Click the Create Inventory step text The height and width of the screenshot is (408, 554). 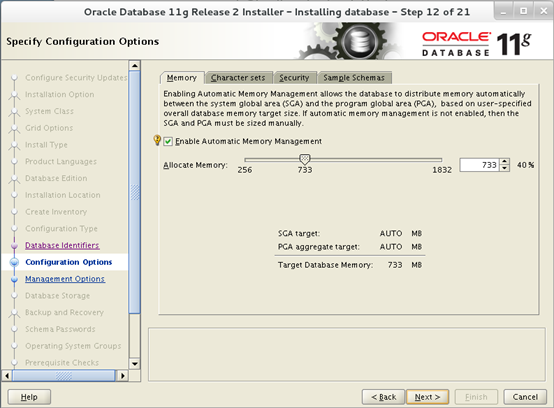pyautogui.click(x=56, y=212)
